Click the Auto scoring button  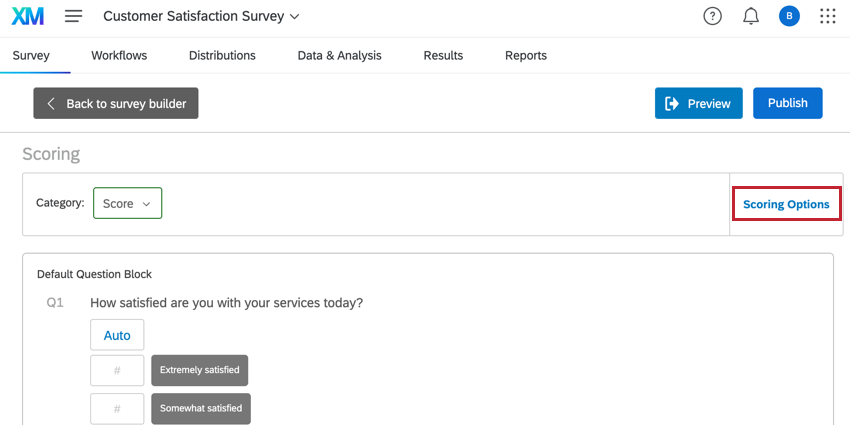[x=117, y=335]
